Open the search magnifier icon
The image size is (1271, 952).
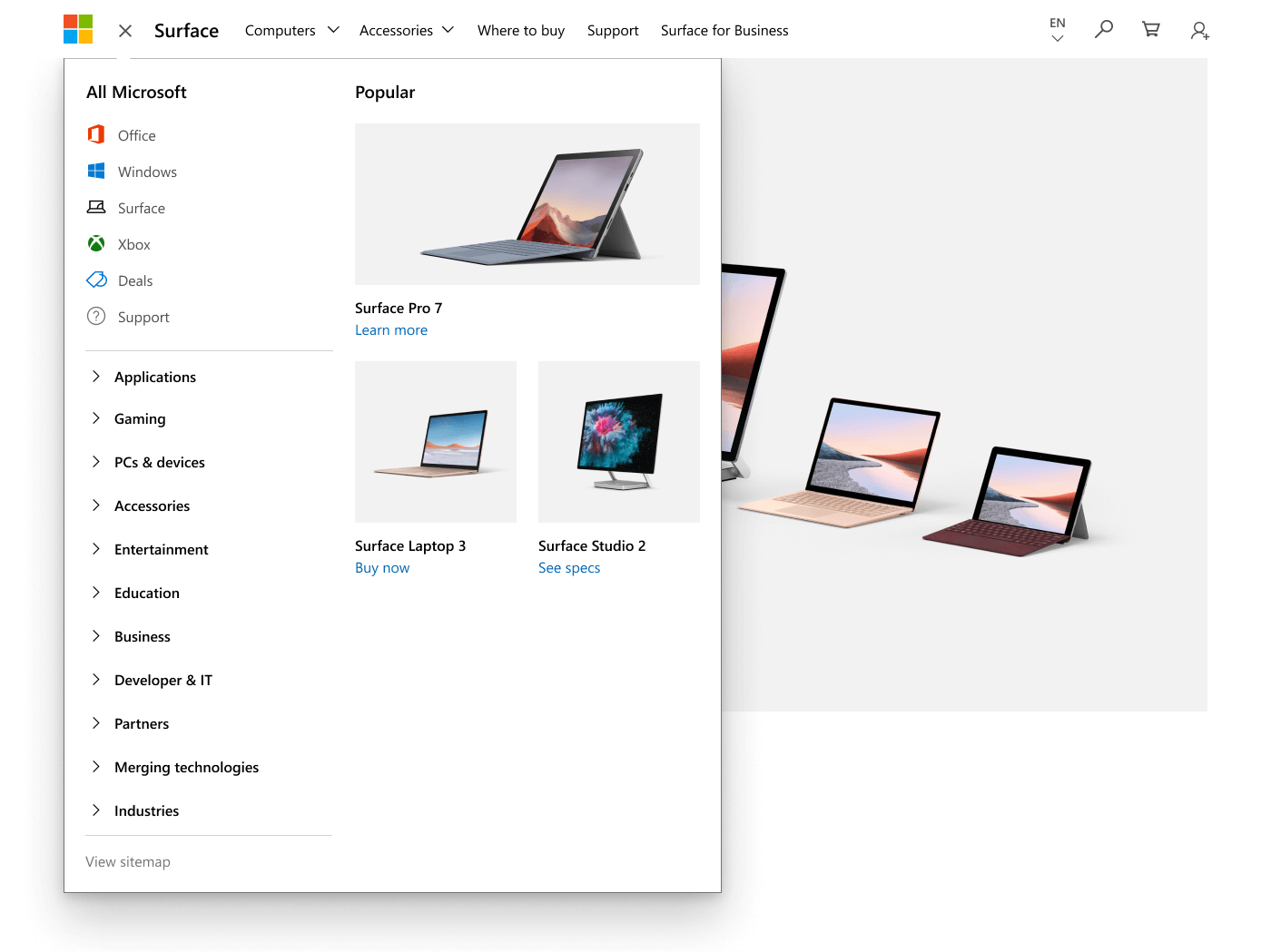point(1104,30)
